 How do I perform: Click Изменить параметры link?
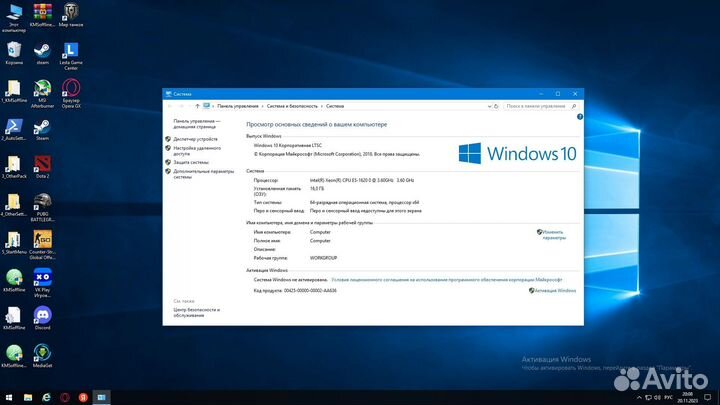[x=553, y=235]
